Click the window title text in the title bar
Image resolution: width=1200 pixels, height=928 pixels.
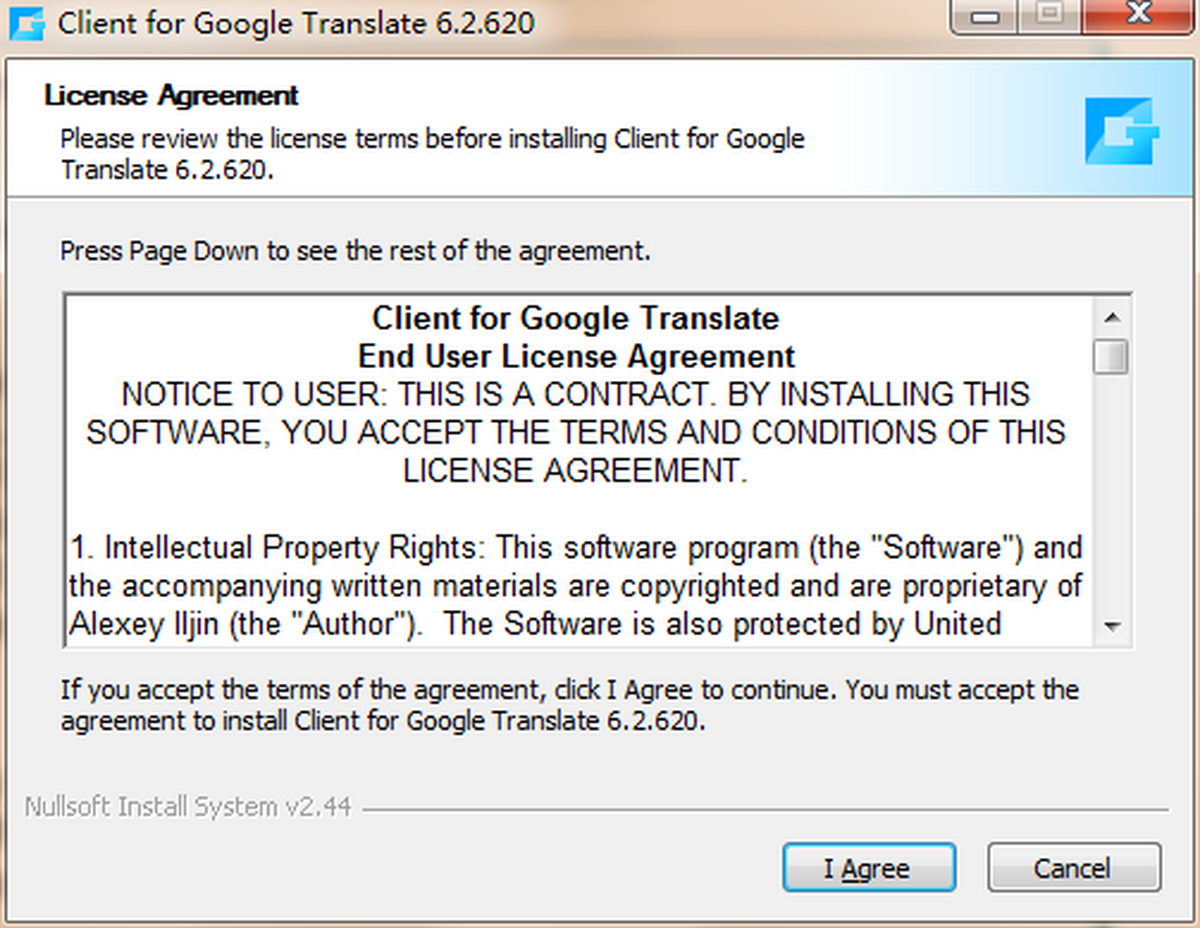coord(296,23)
